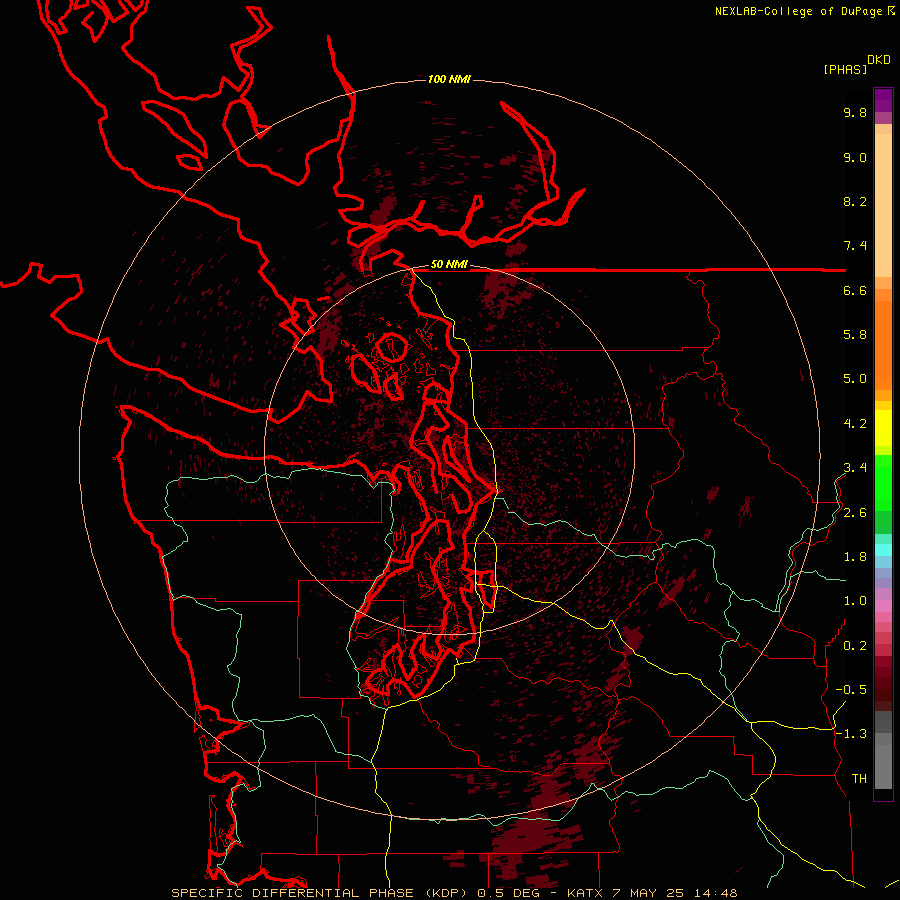
Task: Select the 3.4 legend value
Action: 855,468
